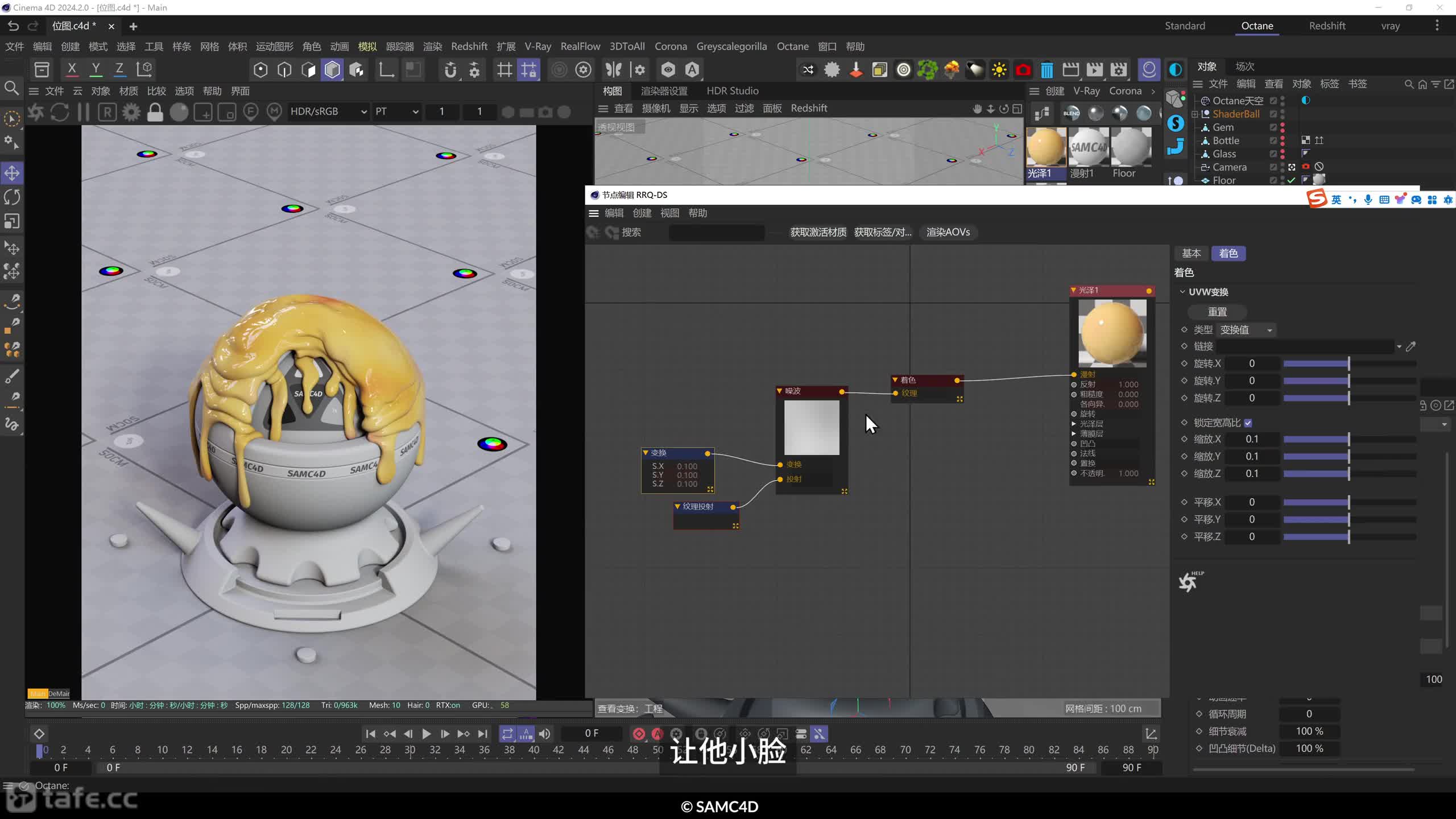Screen dimensions: 1456x819
Task: Toggle the Z axis lock
Action: (x=119, y=69)
